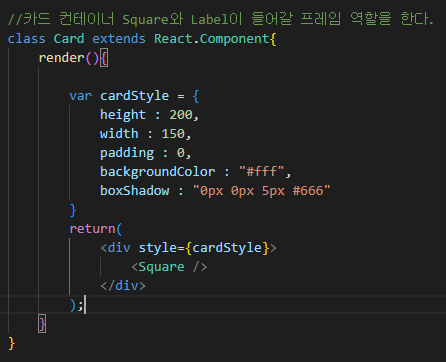
Task: Click the 'boxShadow' property name
Action: pos(134,191)
